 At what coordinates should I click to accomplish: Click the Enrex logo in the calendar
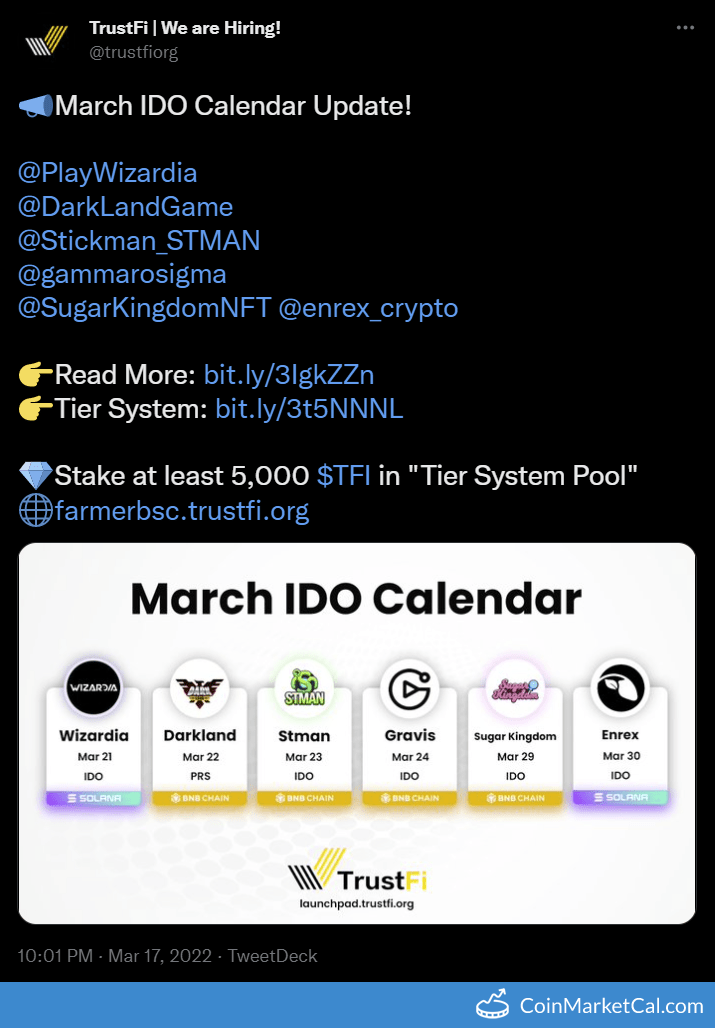(x=620, y=688)
